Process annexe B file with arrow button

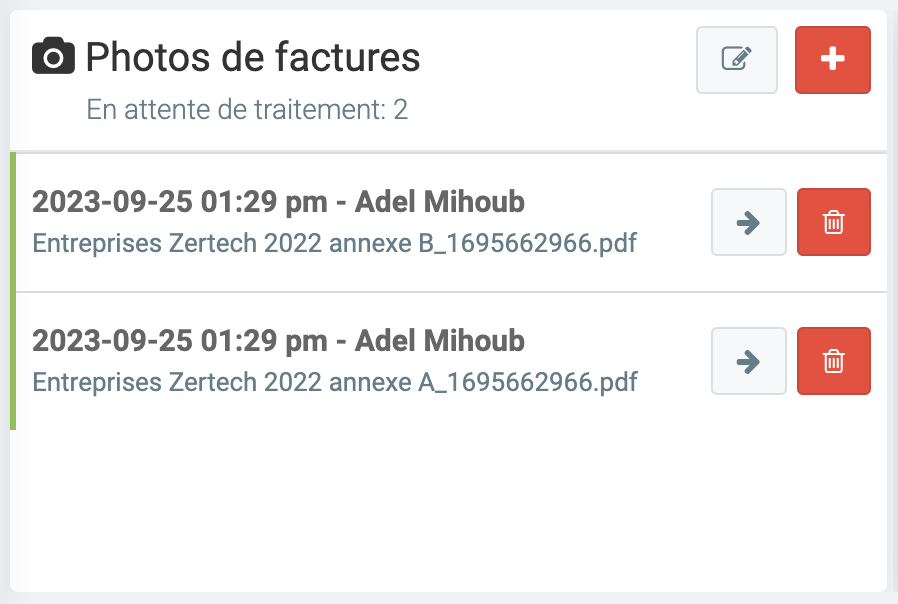click(x=748, y=222)
